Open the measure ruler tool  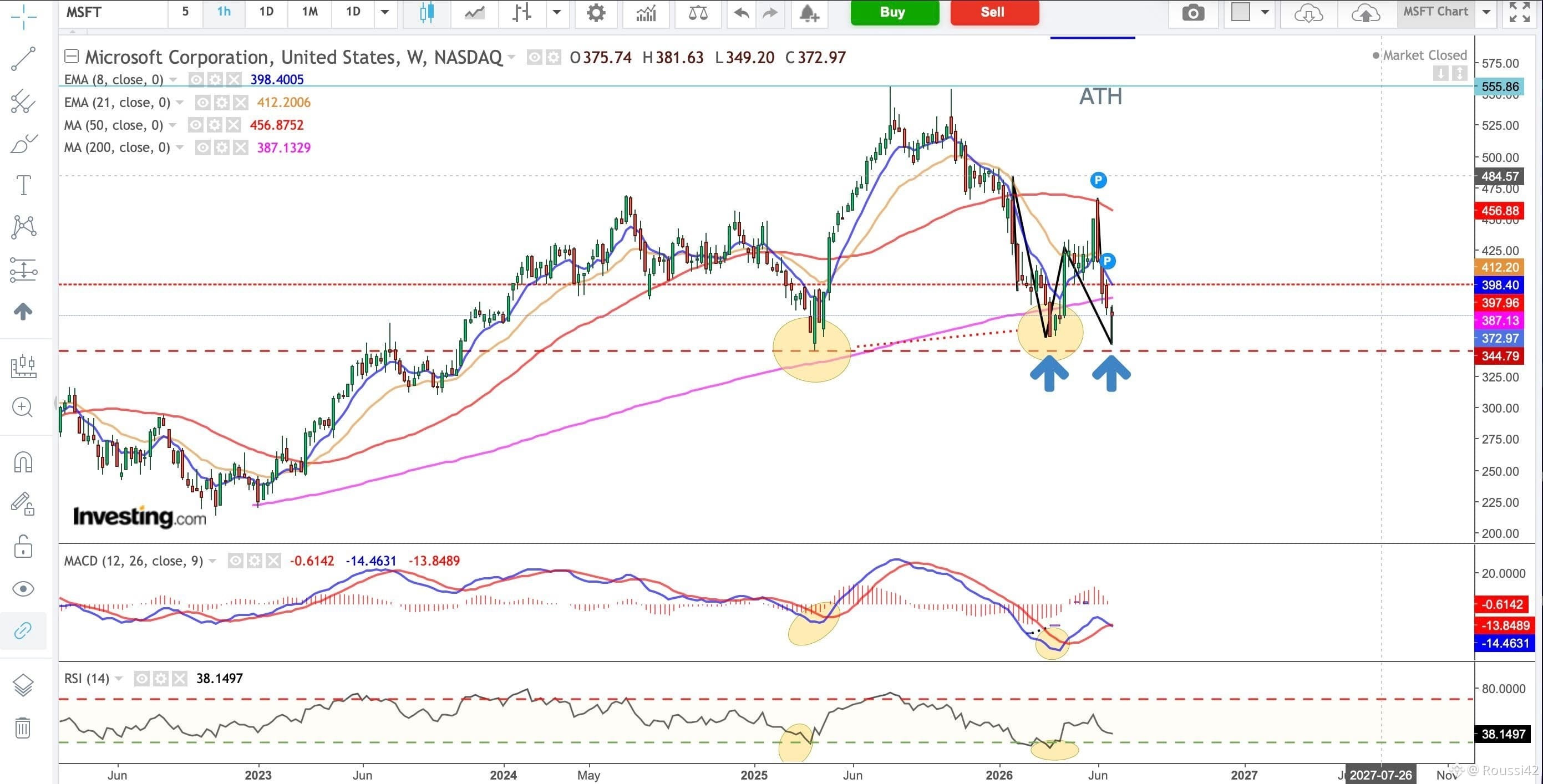tap(23, 365)
